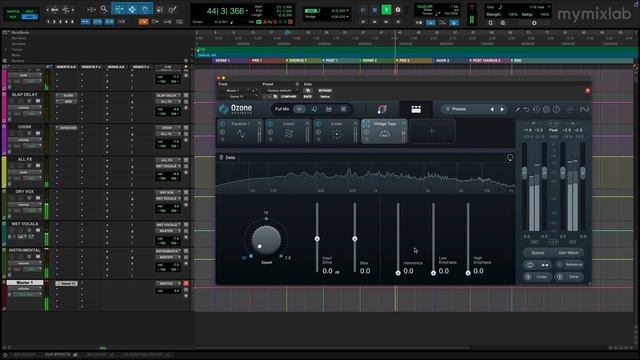Select the Grabber hand tool in the toolbar
The height and width of the screenshot is (360, 640).
(x=145, y=9)
